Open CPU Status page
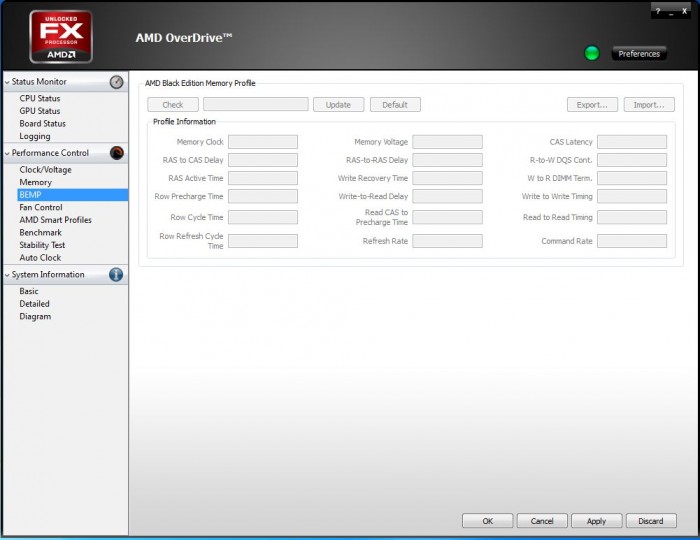The image size is (700, 540). click(40, 98)
